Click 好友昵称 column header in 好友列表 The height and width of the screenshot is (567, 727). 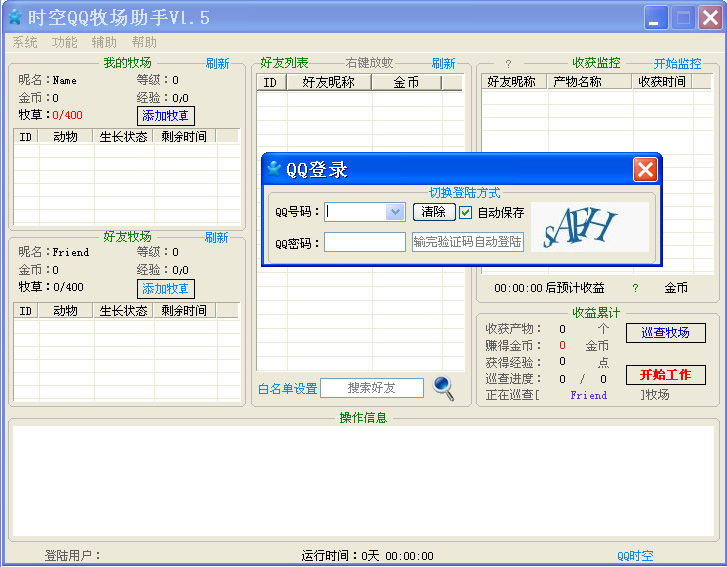[x=329, y=83]
